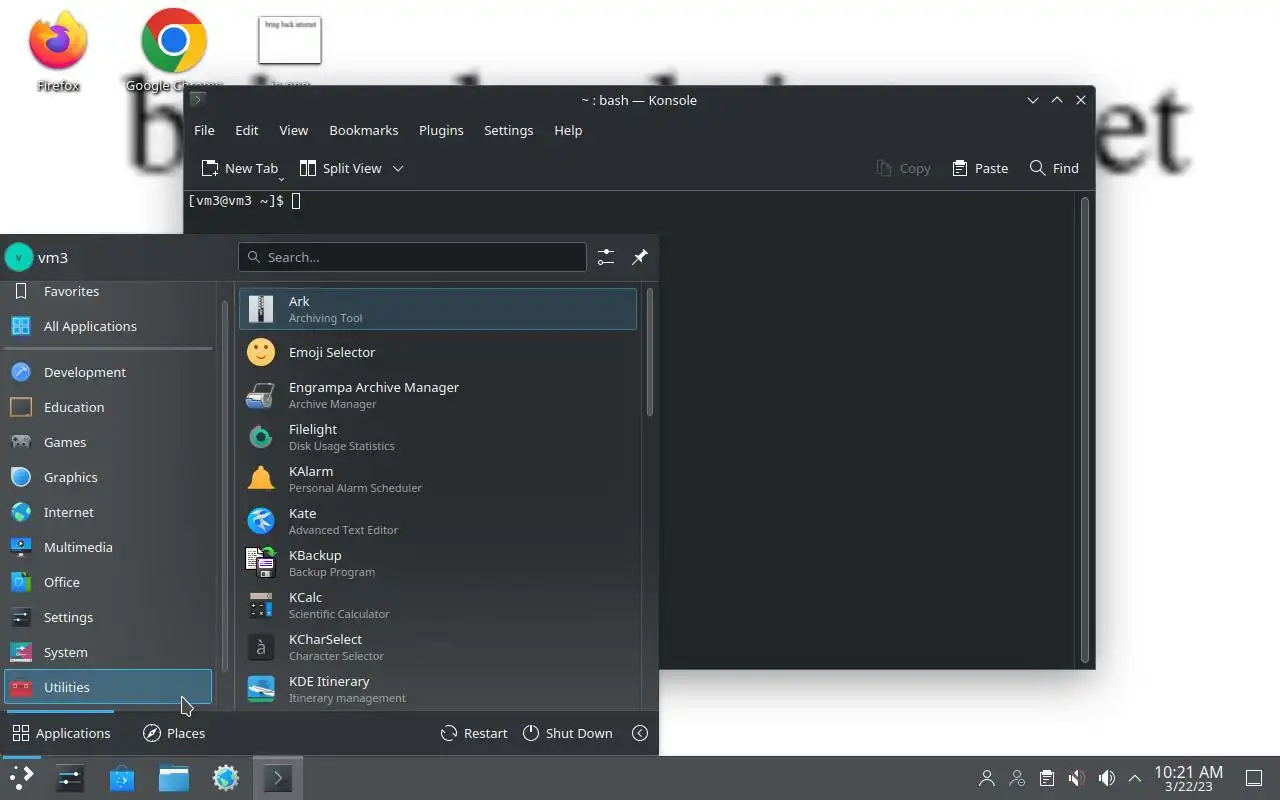Click the muted audio tray icon

coord(1076,778)
